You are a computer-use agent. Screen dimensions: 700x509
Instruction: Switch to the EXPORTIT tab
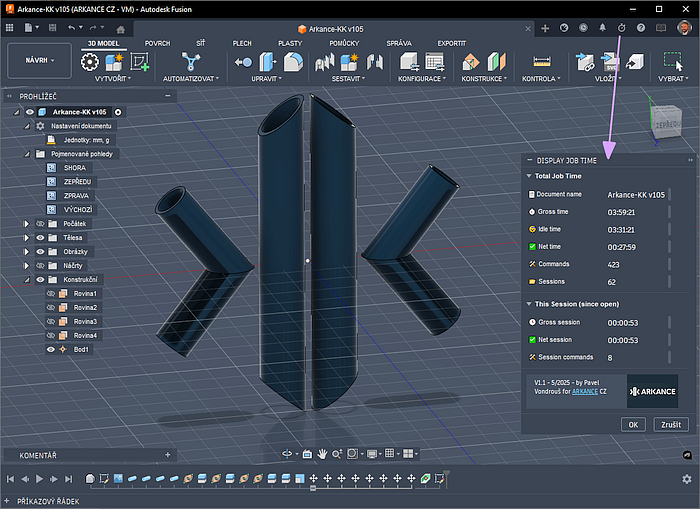451,43
